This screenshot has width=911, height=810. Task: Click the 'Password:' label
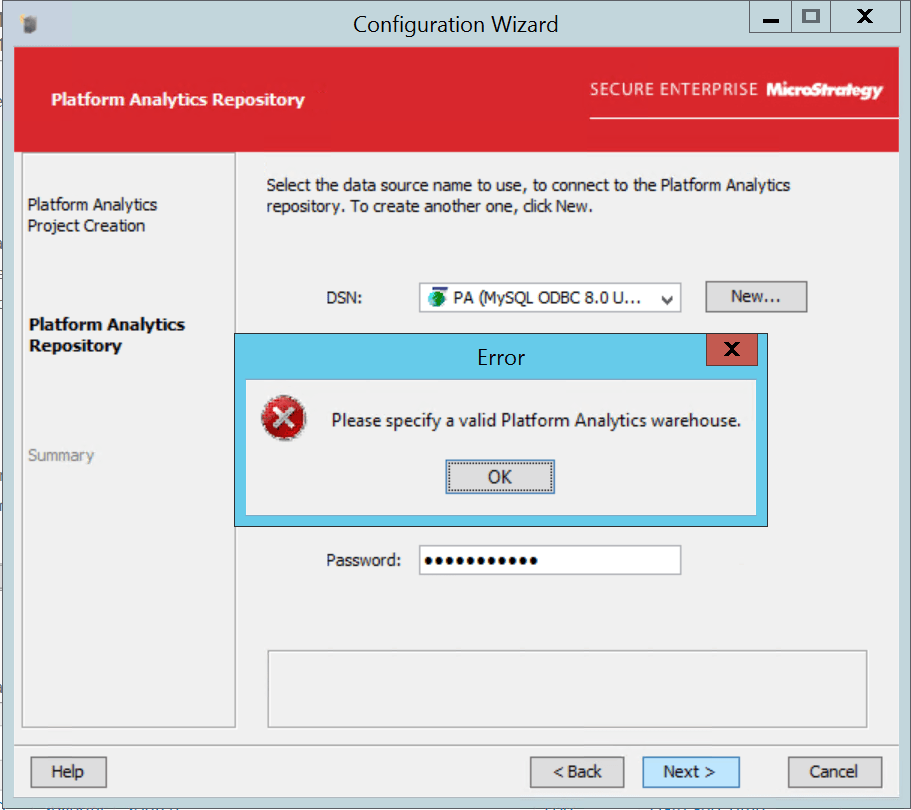(x=364, y=560)
